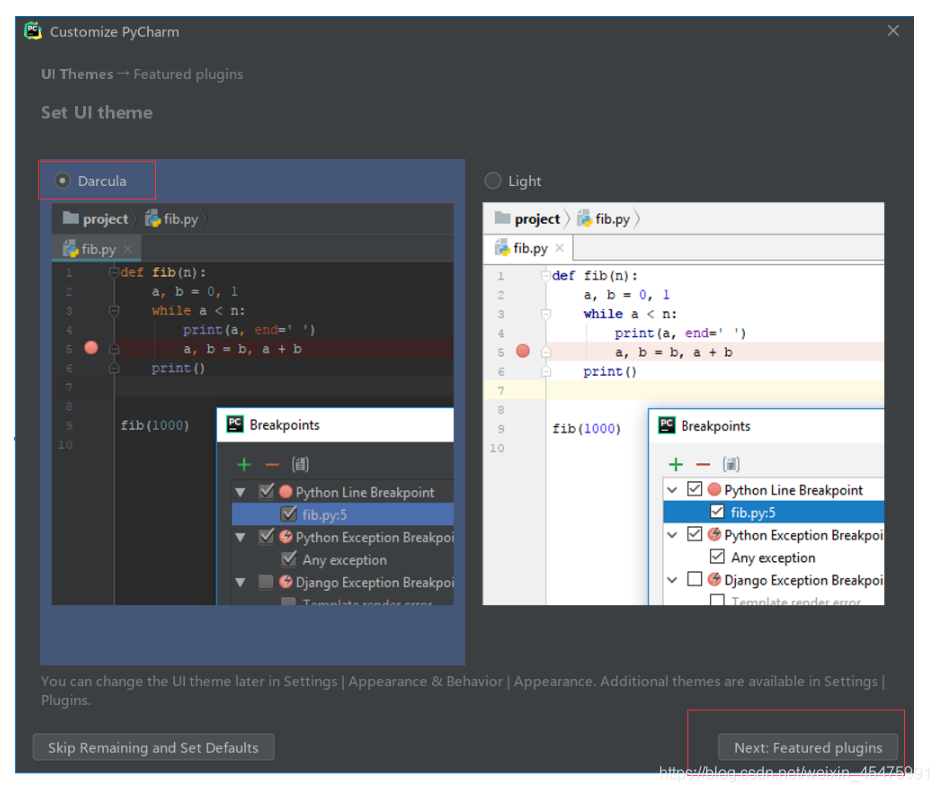Image resolution: width=939 pixels, height=792 pixels.
Task: Click 'Any exception' label in Light preview
Action: pyautogui.click(x=773, y=557)
